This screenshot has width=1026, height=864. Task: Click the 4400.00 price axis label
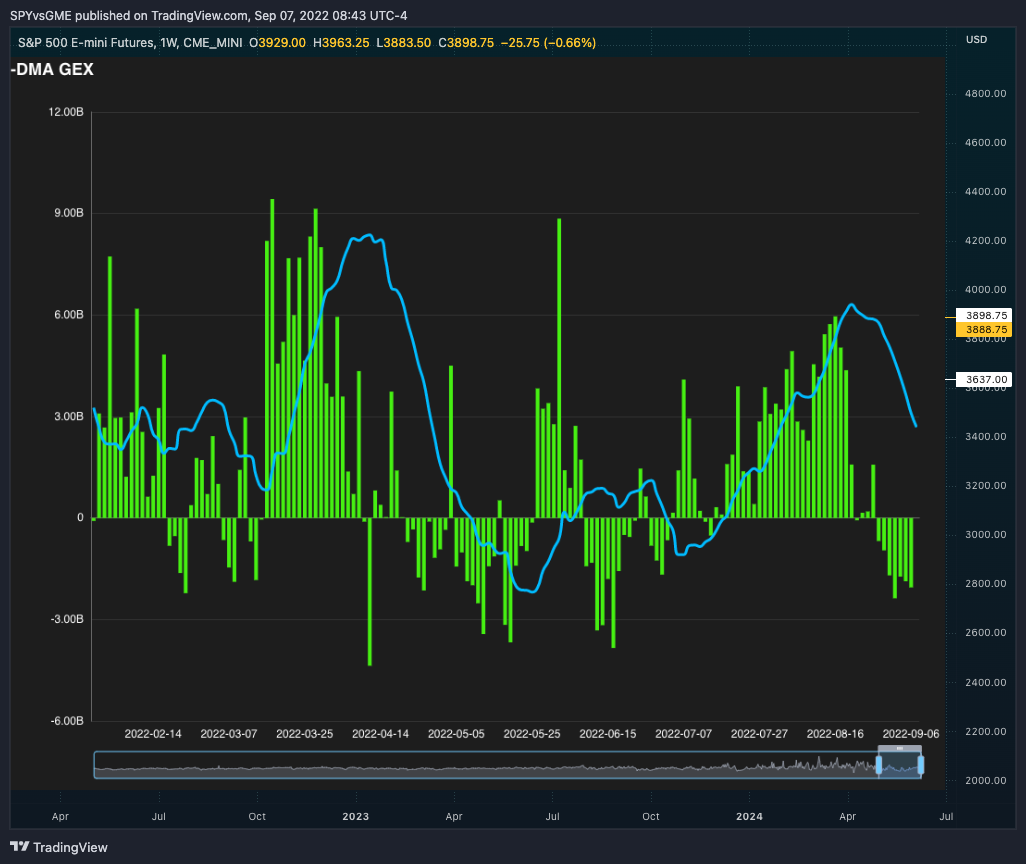pyautogui.click(x=985, y=192)
